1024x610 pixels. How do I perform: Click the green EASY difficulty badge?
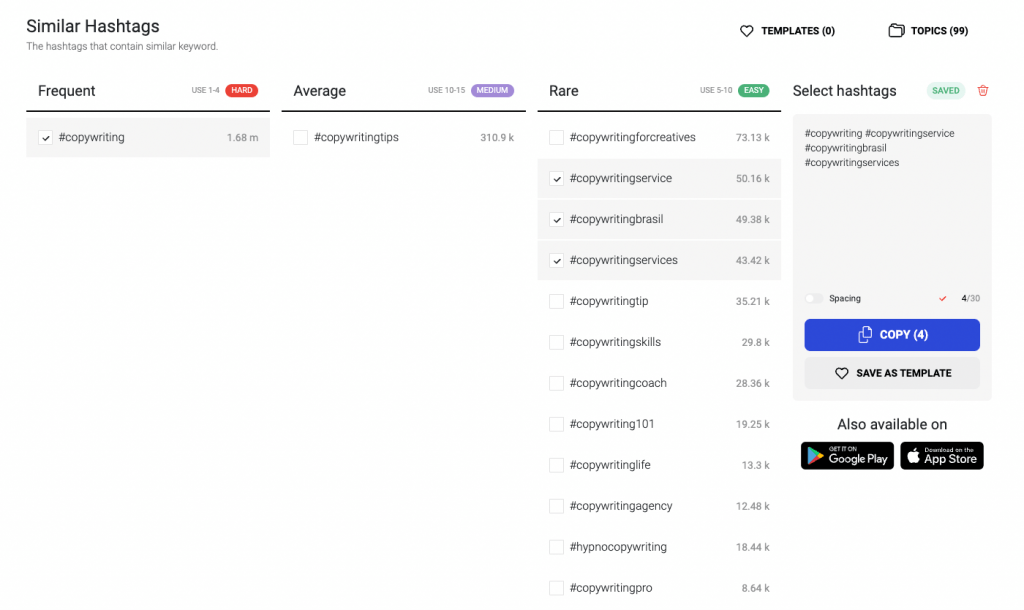pos(754,91)
